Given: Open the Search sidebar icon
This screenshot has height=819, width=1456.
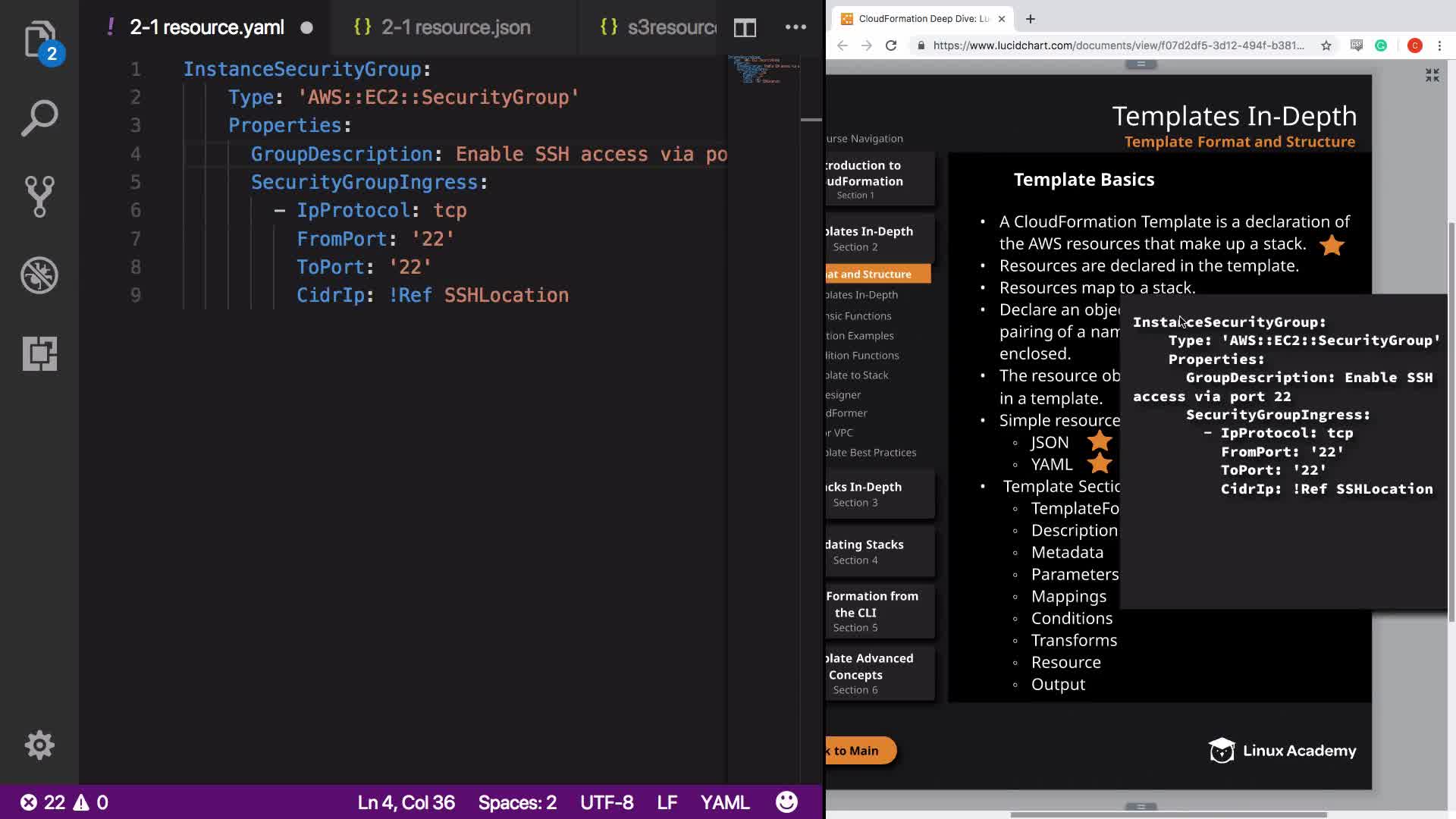Looking at the screenshot, I should click(39, 118).
